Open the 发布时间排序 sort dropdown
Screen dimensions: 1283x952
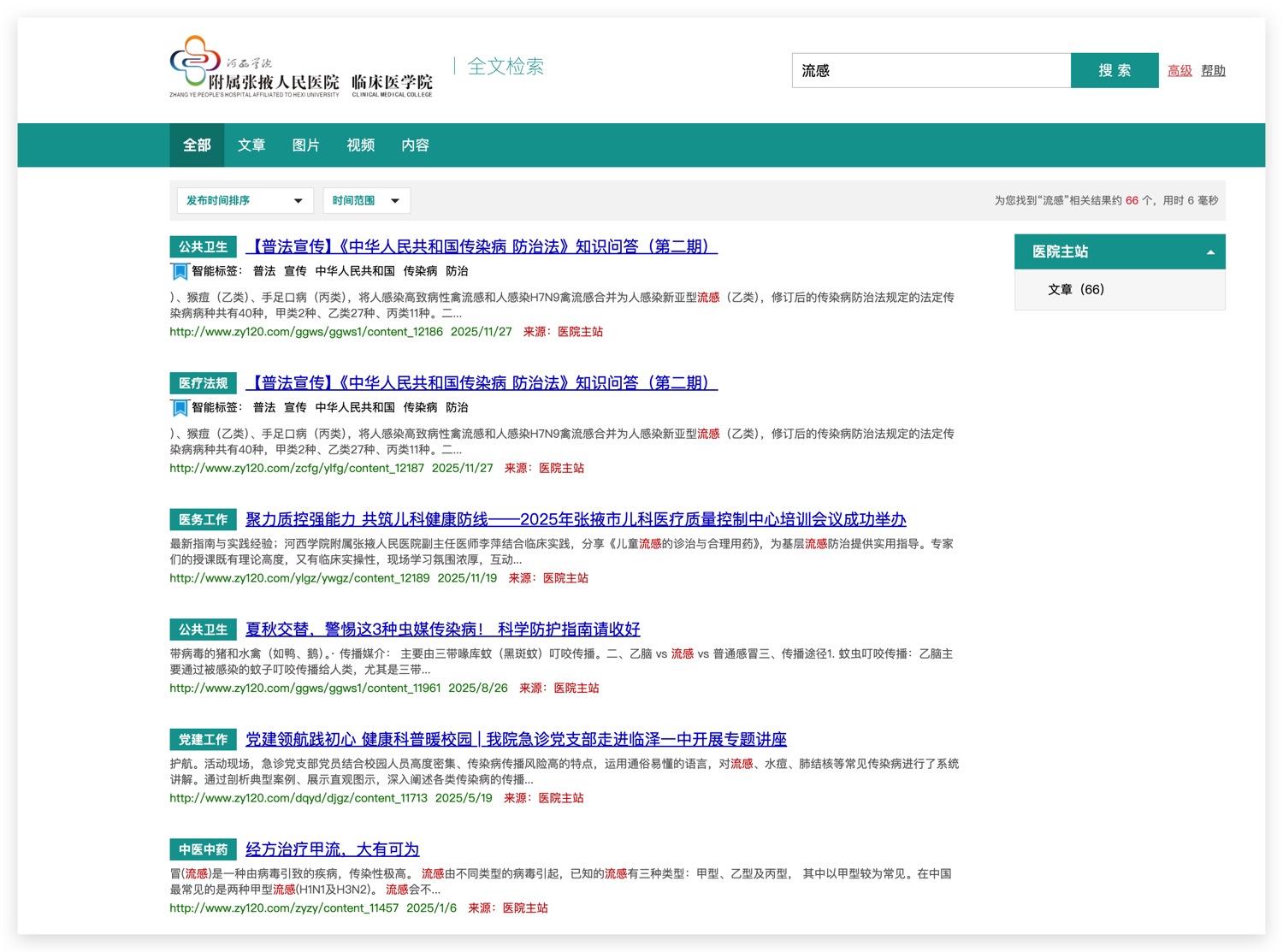tap(245, 200)
